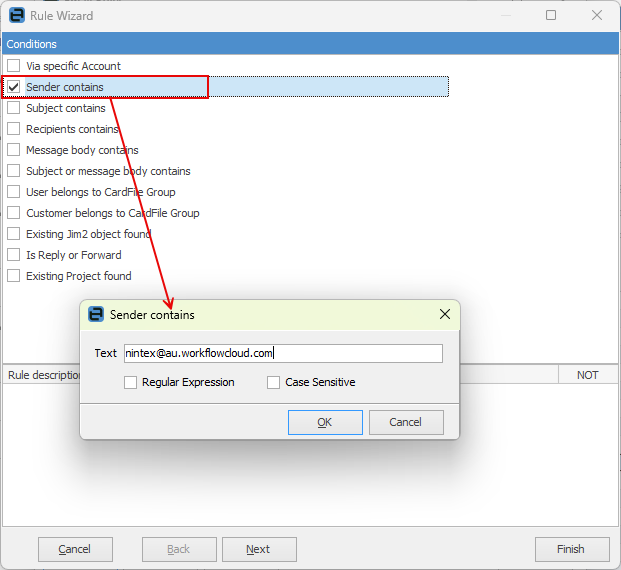
Task: Go to the Next wizard step
Action: tap(259, 549)
